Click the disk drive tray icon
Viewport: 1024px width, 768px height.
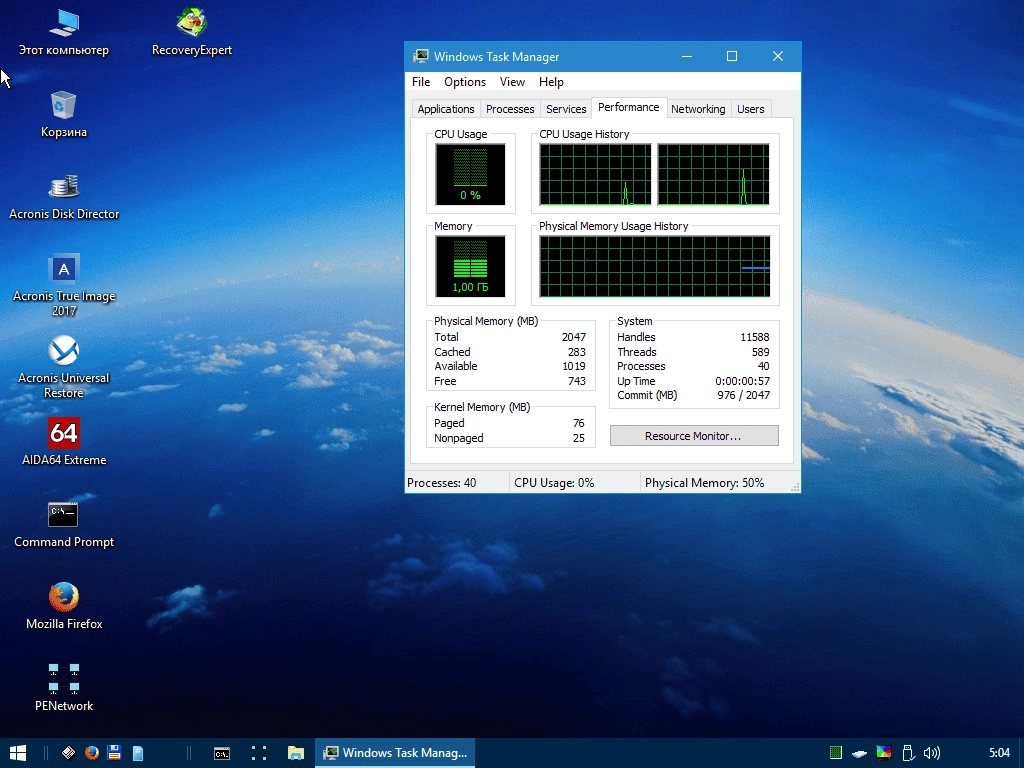pyautogui.click(x=859, y=753)
